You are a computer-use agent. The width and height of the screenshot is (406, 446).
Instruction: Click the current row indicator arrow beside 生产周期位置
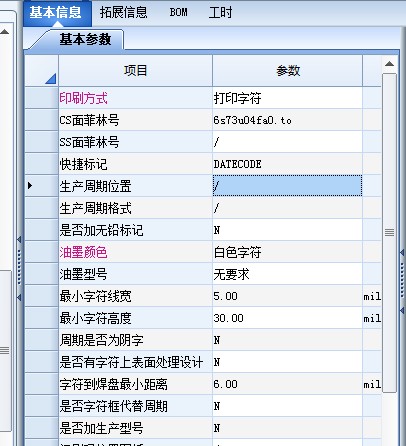point(30,185)
